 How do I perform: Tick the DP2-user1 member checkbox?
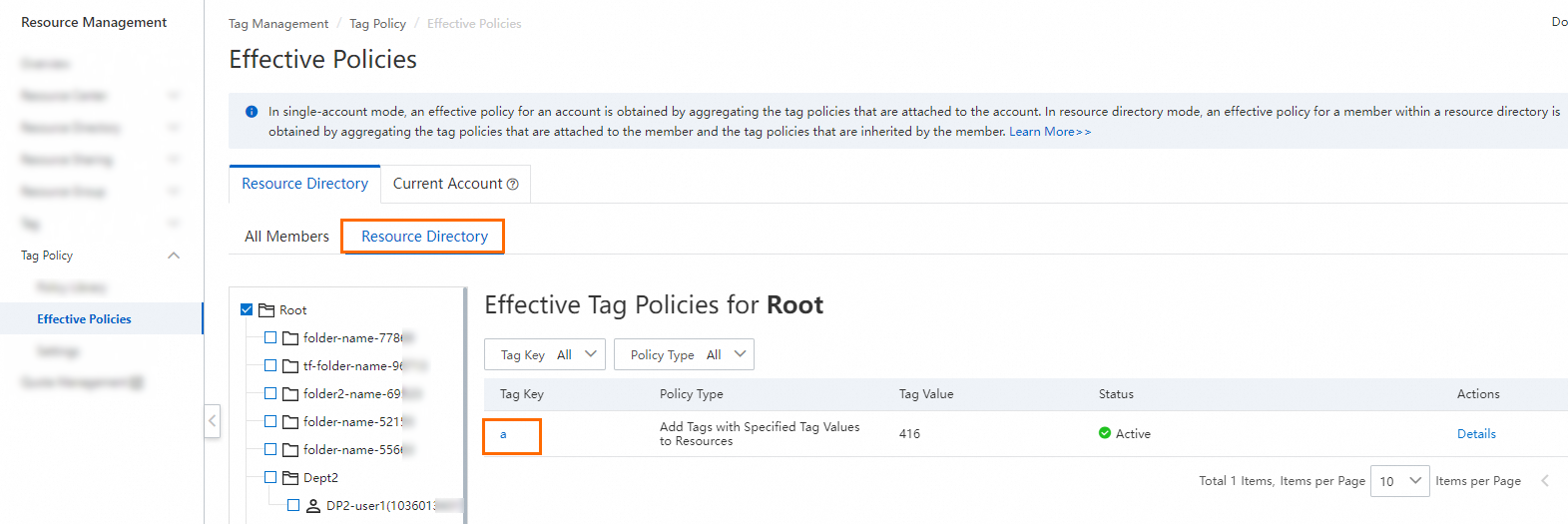pyautogui.click(x=293, y=505)
